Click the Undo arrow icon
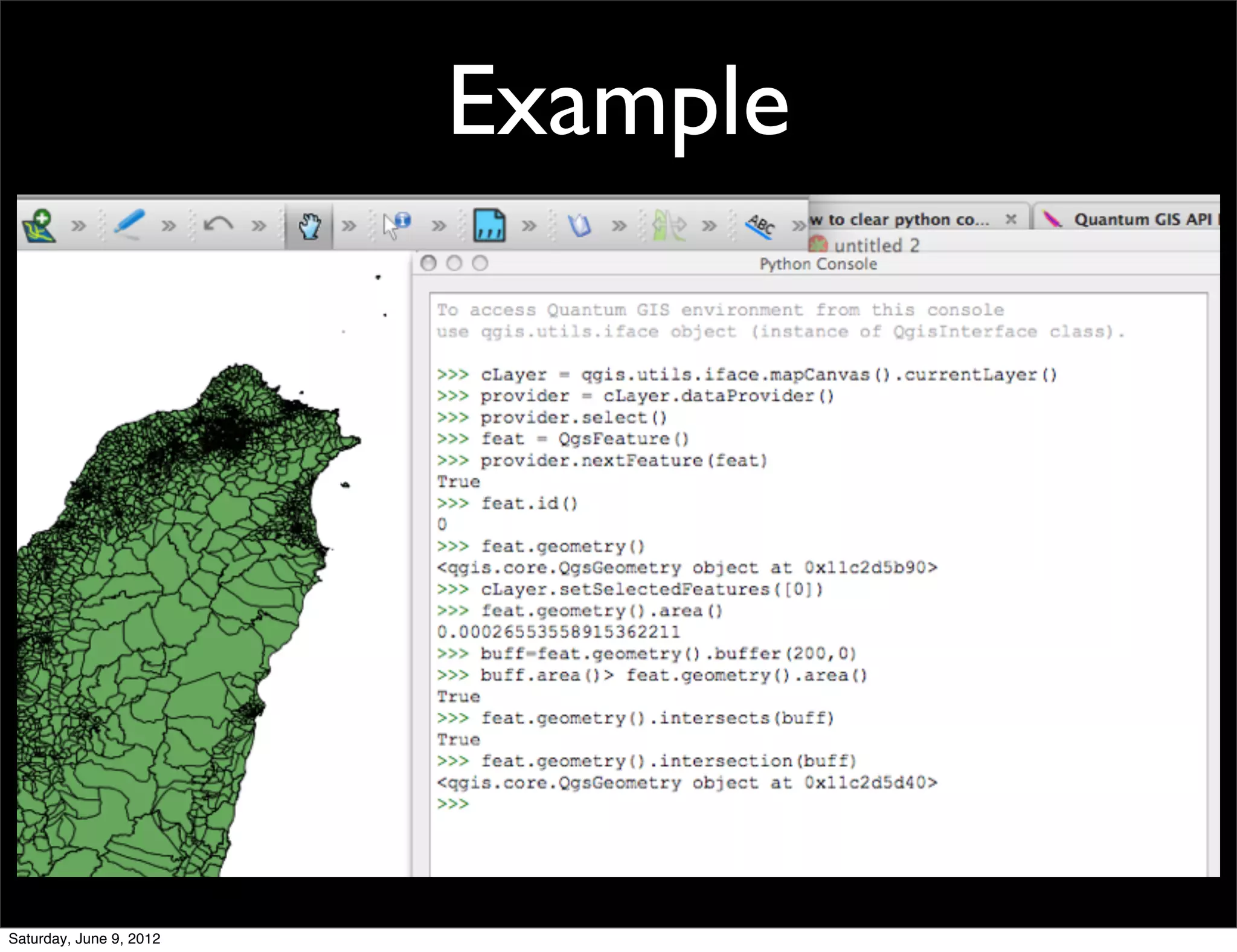Viewport: 1237px width, 952px height. [x=218, y=225]
